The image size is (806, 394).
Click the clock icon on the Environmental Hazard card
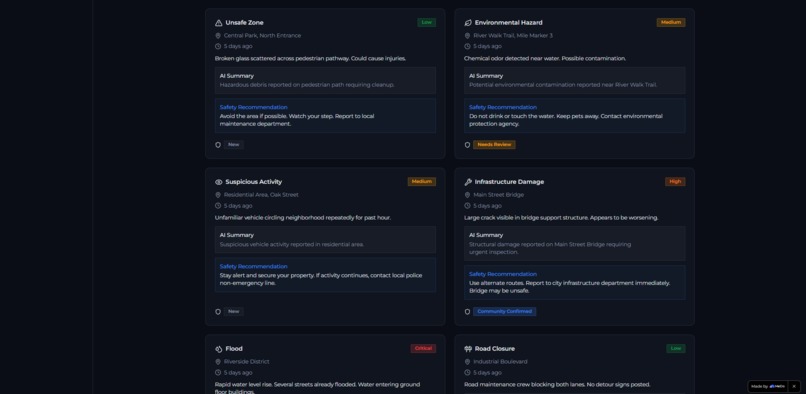[467, 46]
